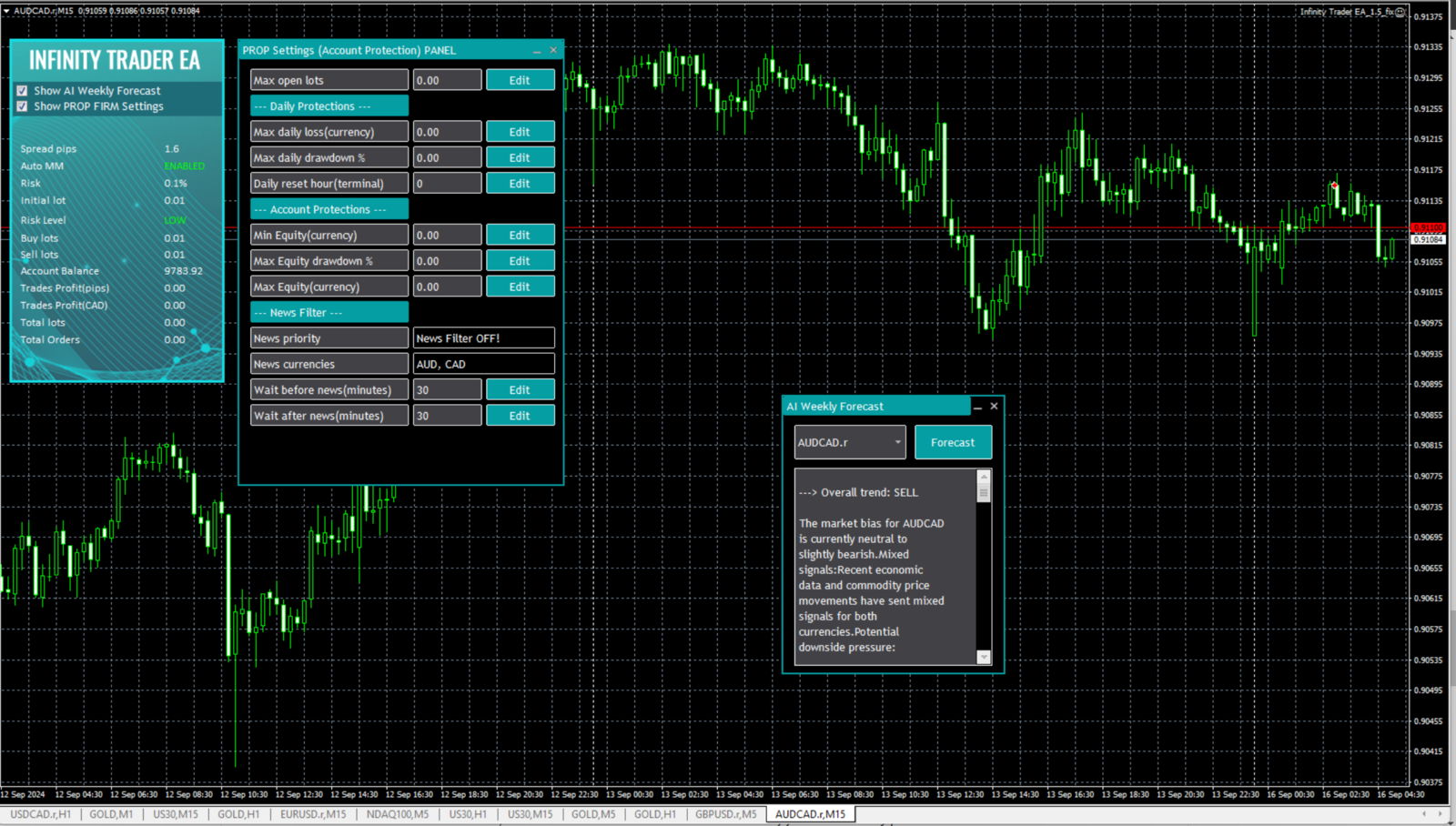This screenshot has width=1456, height=826.
Task: Switch to the EURUSD.r,M15 chart tab
Action: [x=313, y=814]
